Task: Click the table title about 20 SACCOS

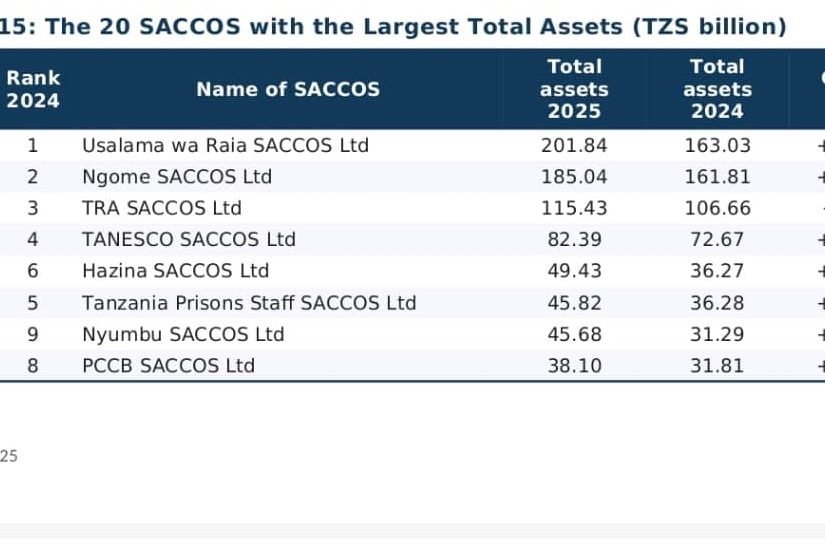Action: [393, 26]
